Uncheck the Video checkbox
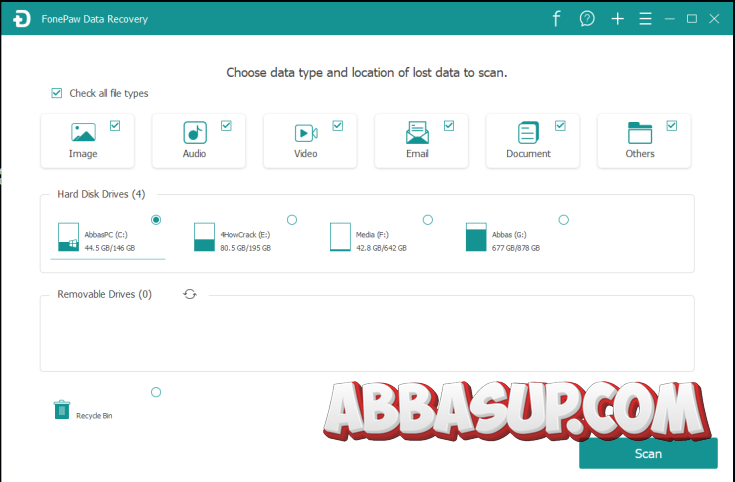This screenshot has height=482, width=735. pyautogui.click(x=338, y=126)
